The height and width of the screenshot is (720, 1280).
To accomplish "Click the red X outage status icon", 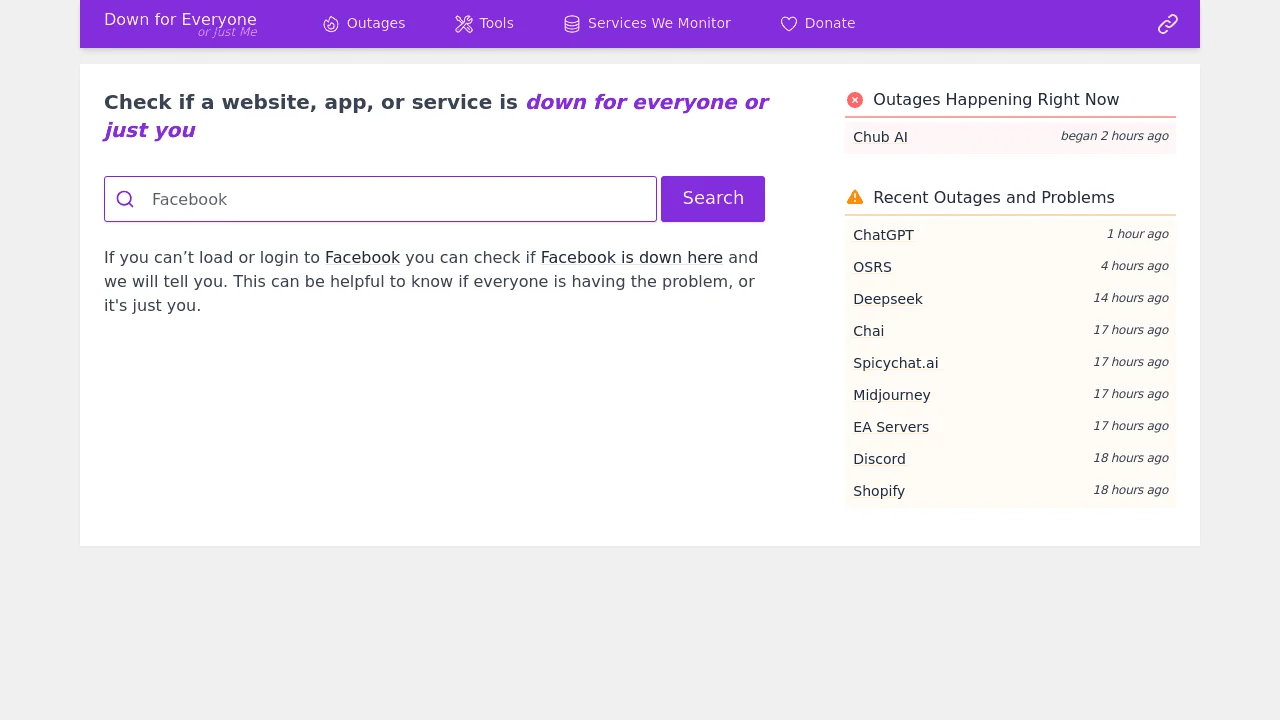I will 855,100.
